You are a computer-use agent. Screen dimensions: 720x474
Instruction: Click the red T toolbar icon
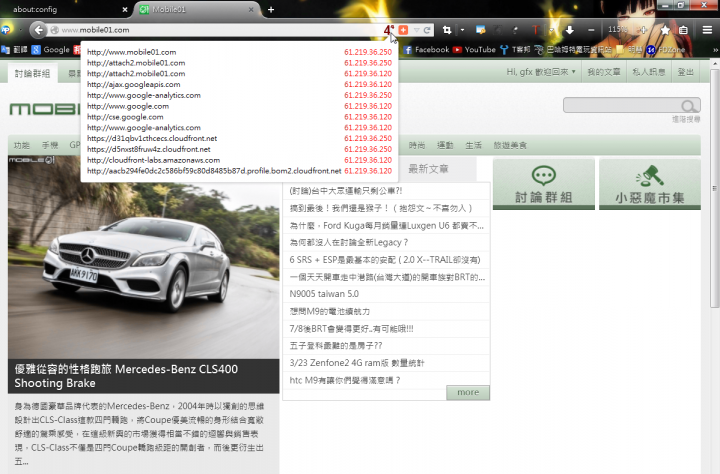[535, 30]
